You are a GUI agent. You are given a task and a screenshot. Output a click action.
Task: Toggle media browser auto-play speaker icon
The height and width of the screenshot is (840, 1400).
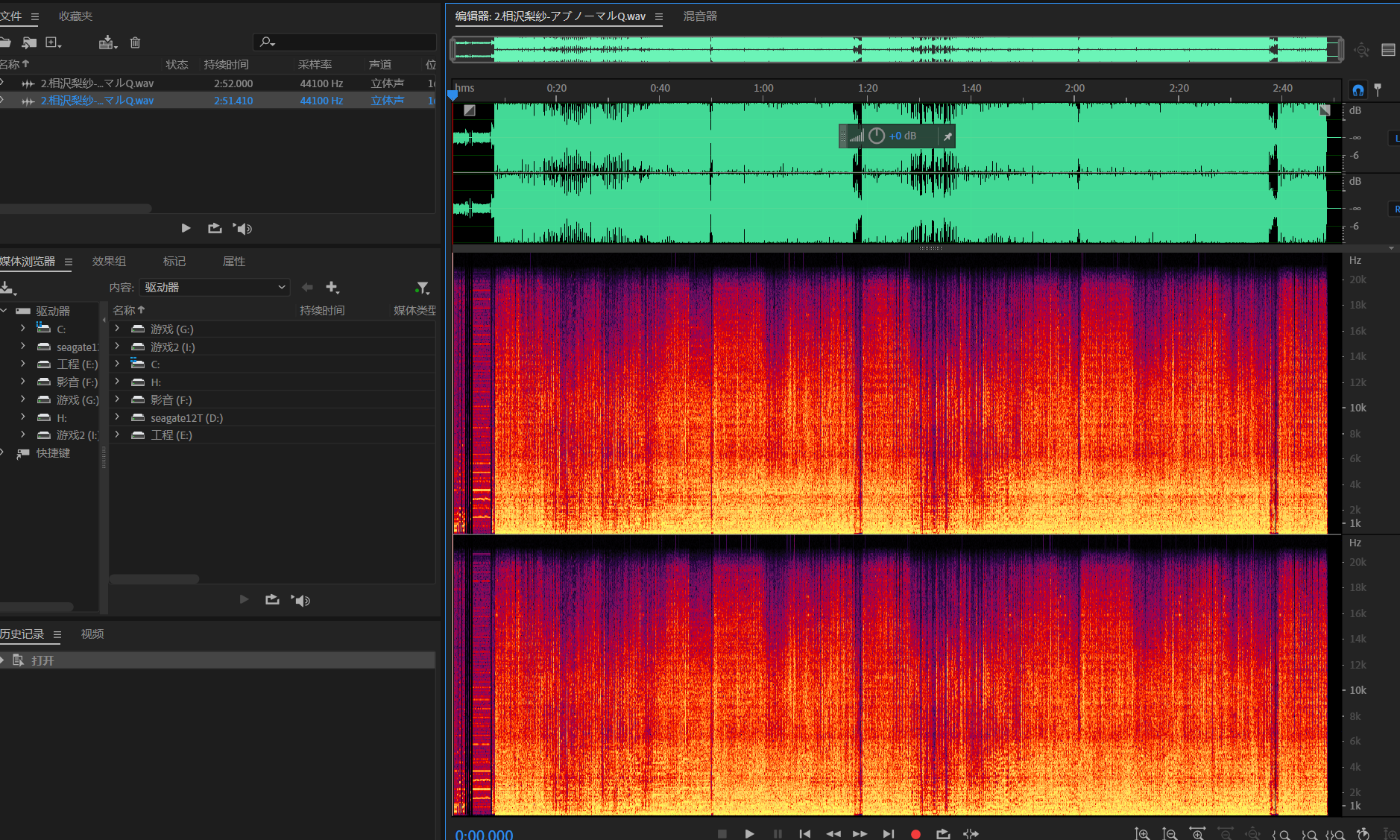pos(300,600)
